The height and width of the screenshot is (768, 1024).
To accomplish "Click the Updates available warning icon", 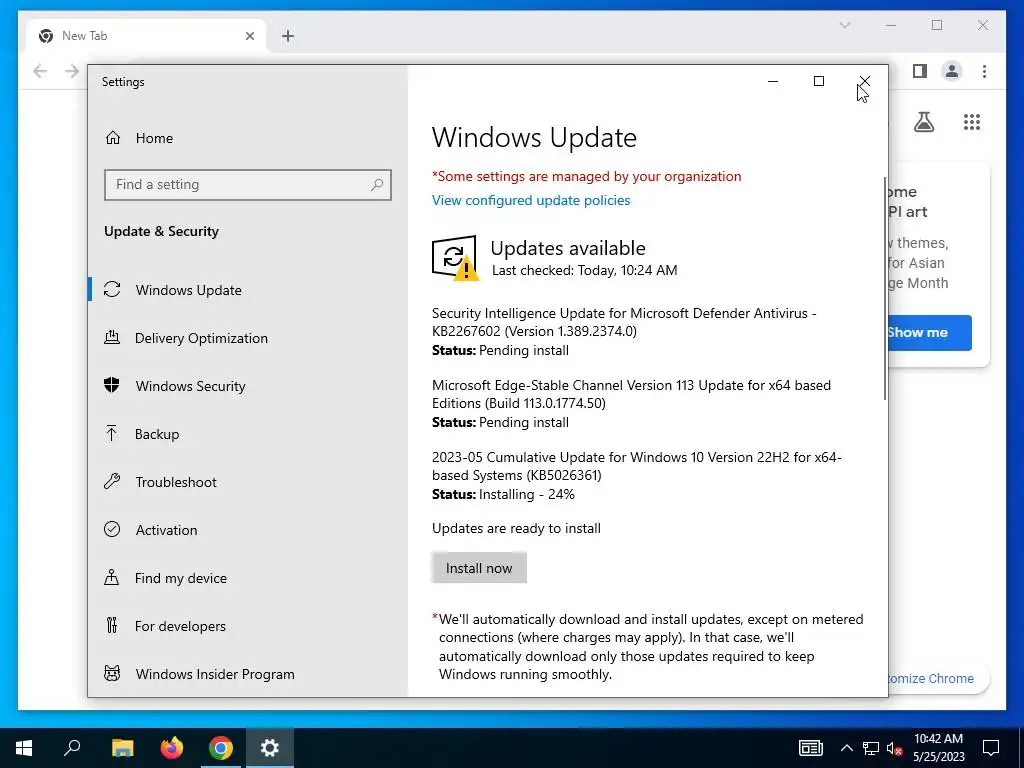I will point(455,258).
